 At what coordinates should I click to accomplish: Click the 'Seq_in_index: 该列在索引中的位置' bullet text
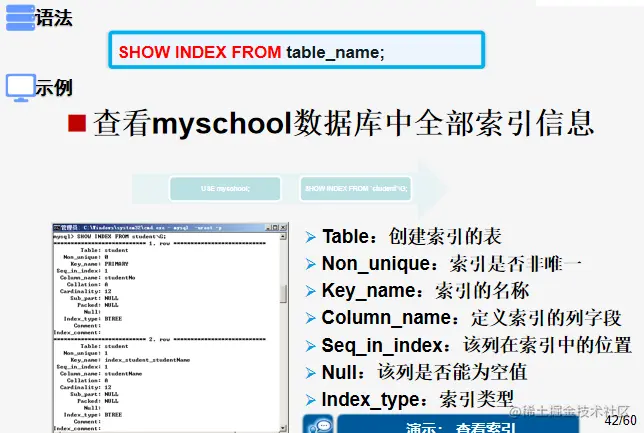point(476,345)
